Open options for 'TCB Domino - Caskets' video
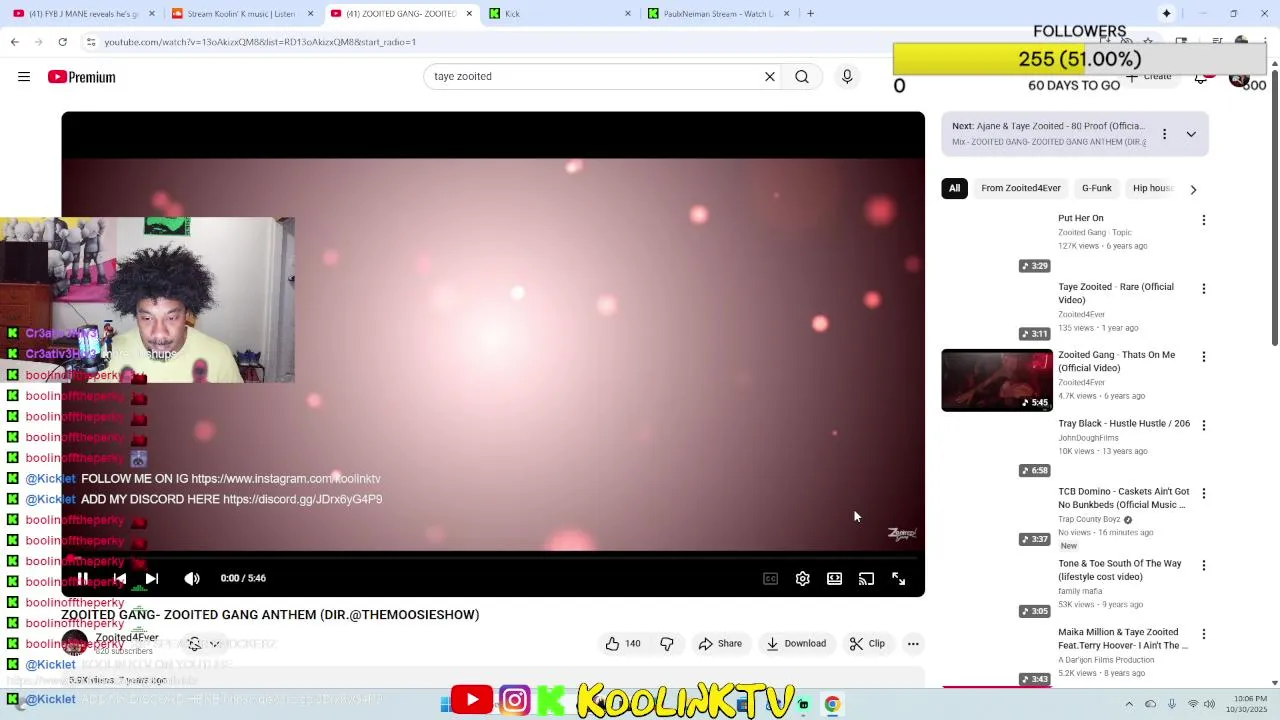 coord(1204,493)
